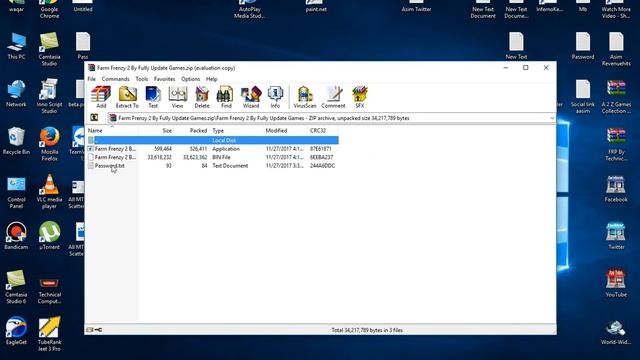
Task: Select TubeRank Jeet 3 Pro desktop icon
Action: 49,334
